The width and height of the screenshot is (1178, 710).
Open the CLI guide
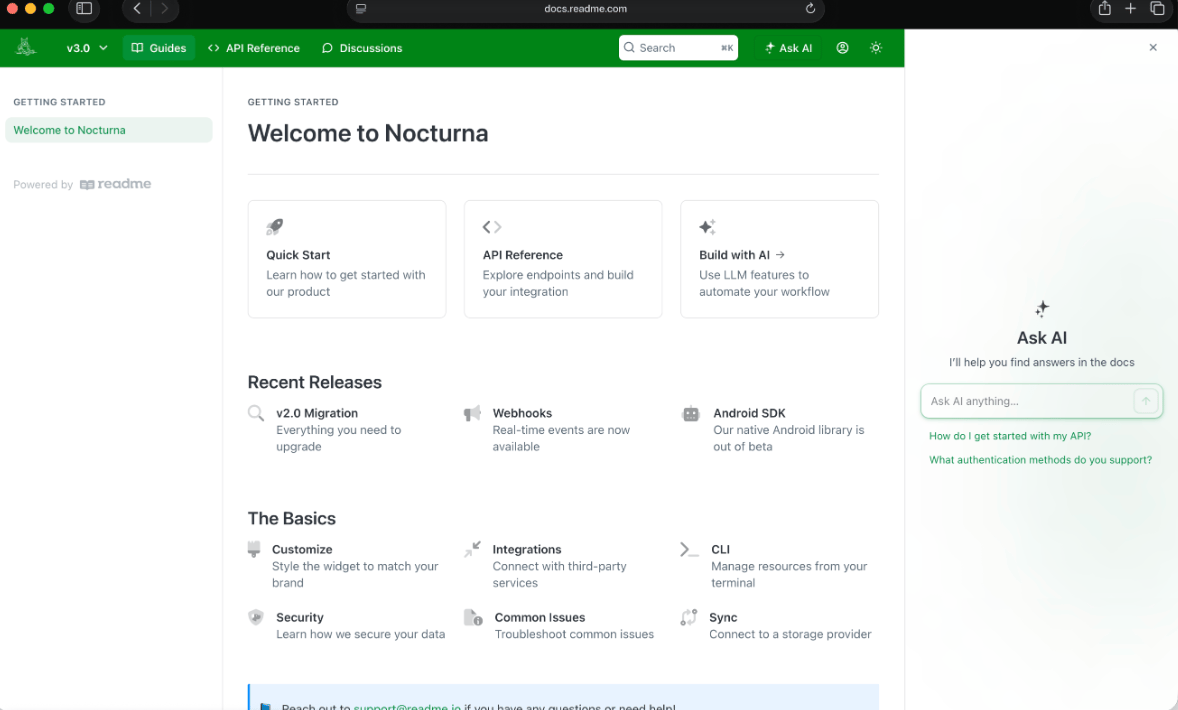720,549
